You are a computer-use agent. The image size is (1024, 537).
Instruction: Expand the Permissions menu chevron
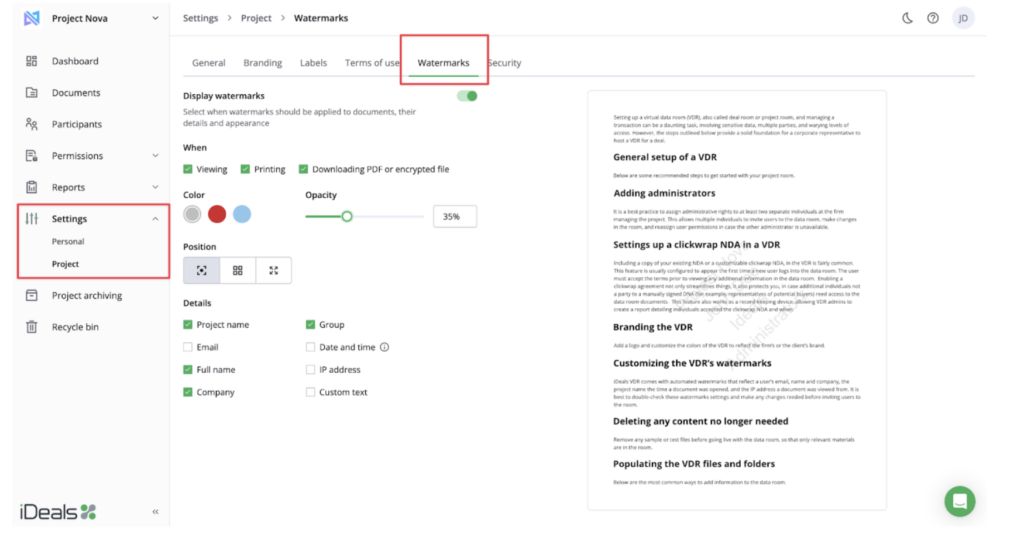point(155,155)
